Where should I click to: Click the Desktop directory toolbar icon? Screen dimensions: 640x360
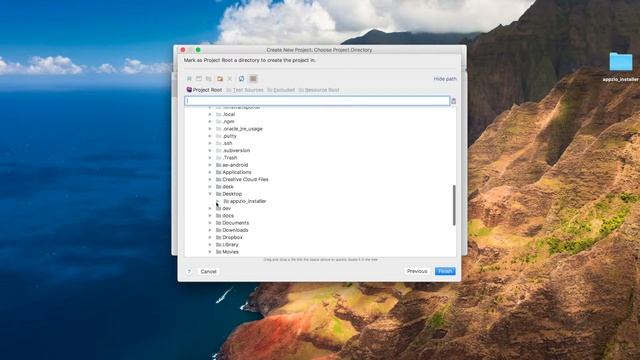click(199, 79)
